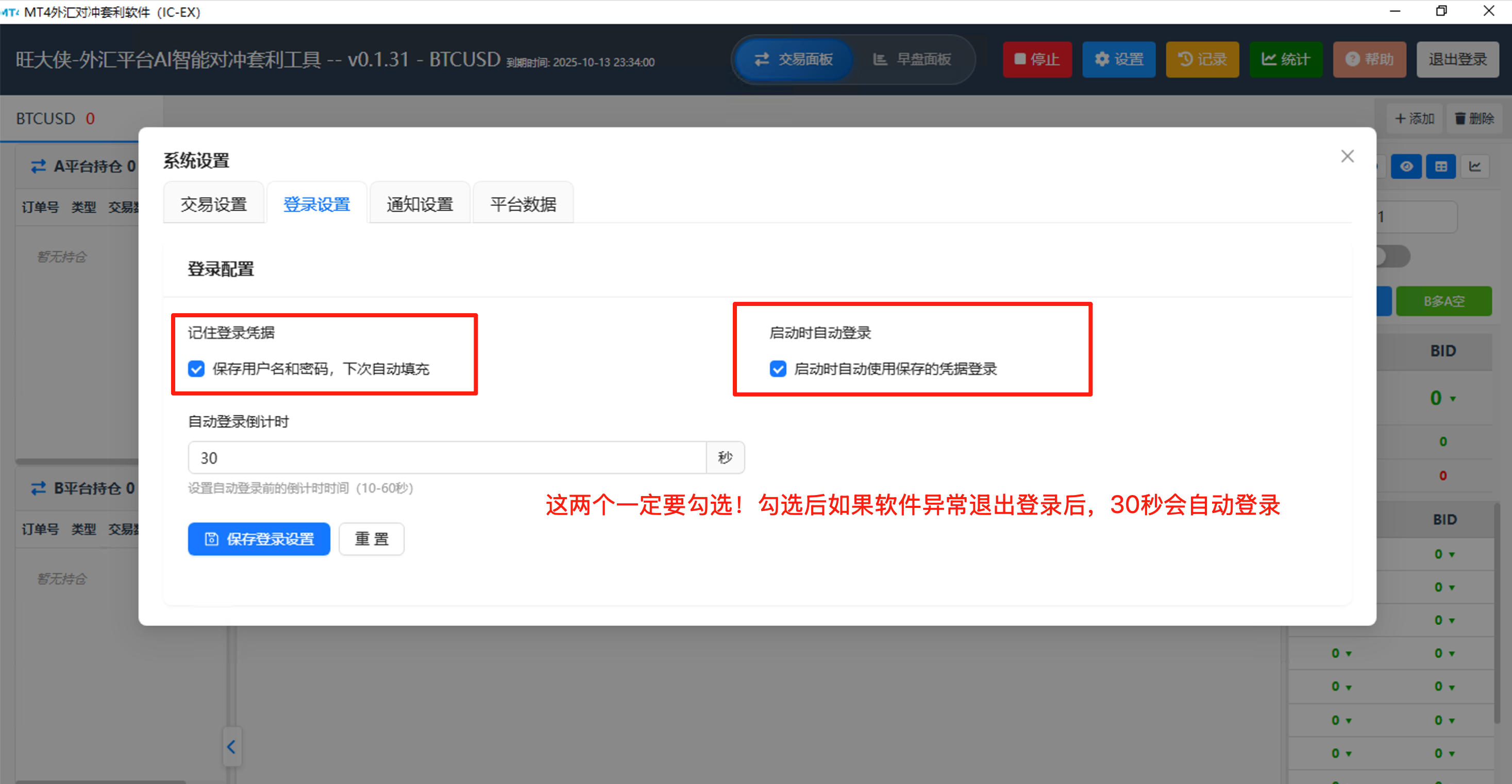
Task: Close the 系统设置 dialog with X
Action: coord(1347,156)
